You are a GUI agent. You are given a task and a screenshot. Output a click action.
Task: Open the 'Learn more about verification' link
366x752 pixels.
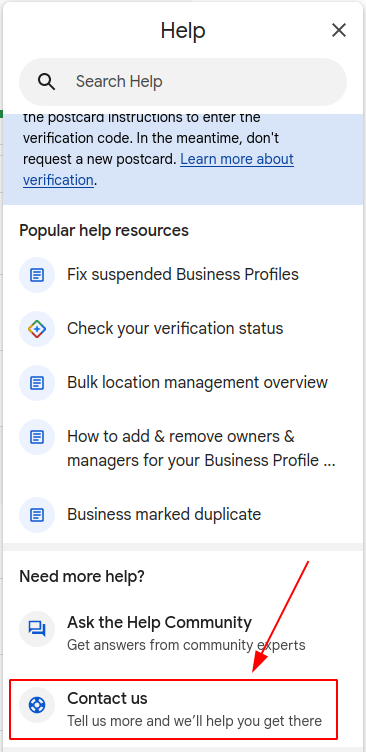click(x=158, y=169)
